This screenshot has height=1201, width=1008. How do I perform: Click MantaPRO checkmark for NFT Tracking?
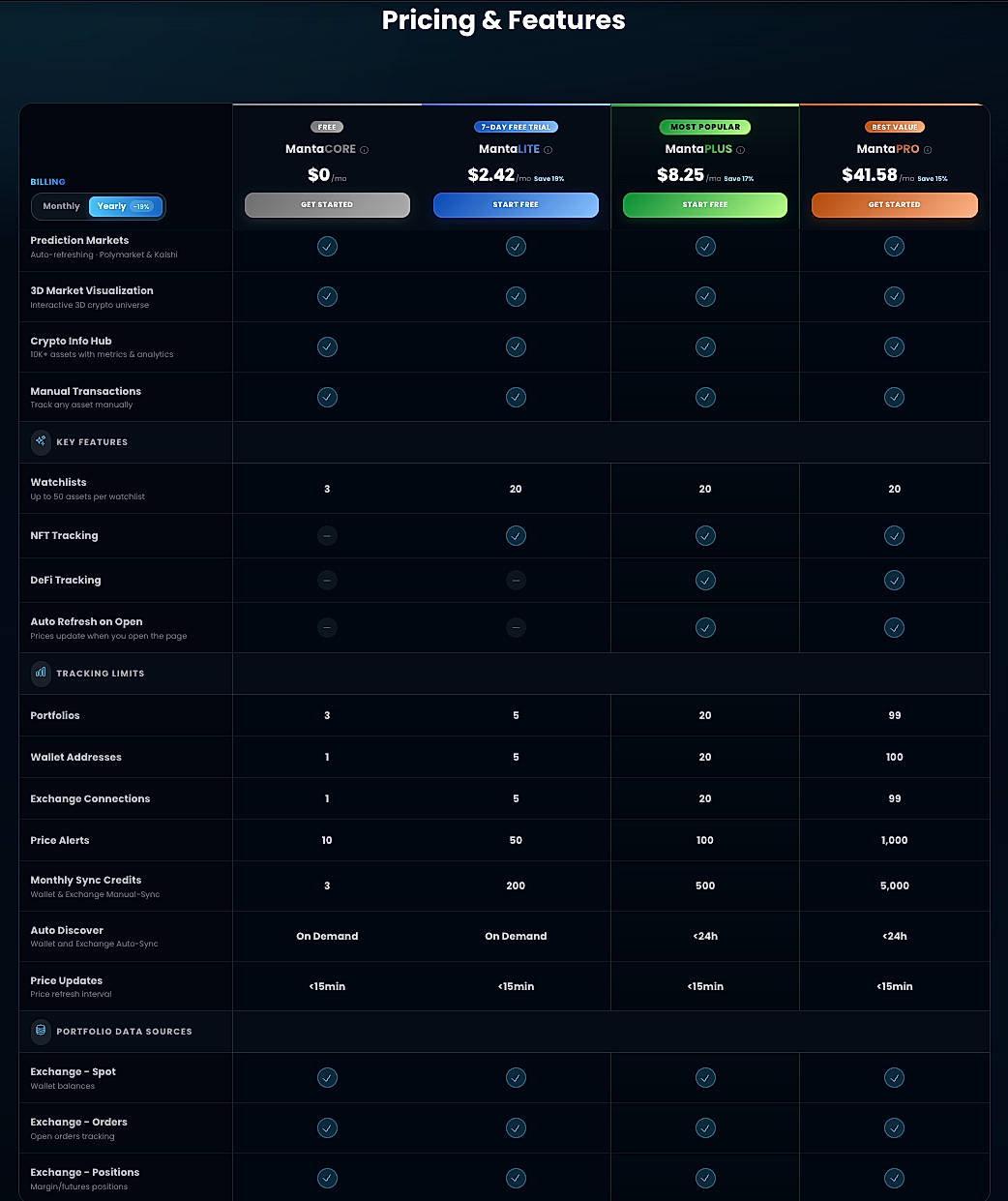(895, 535)
